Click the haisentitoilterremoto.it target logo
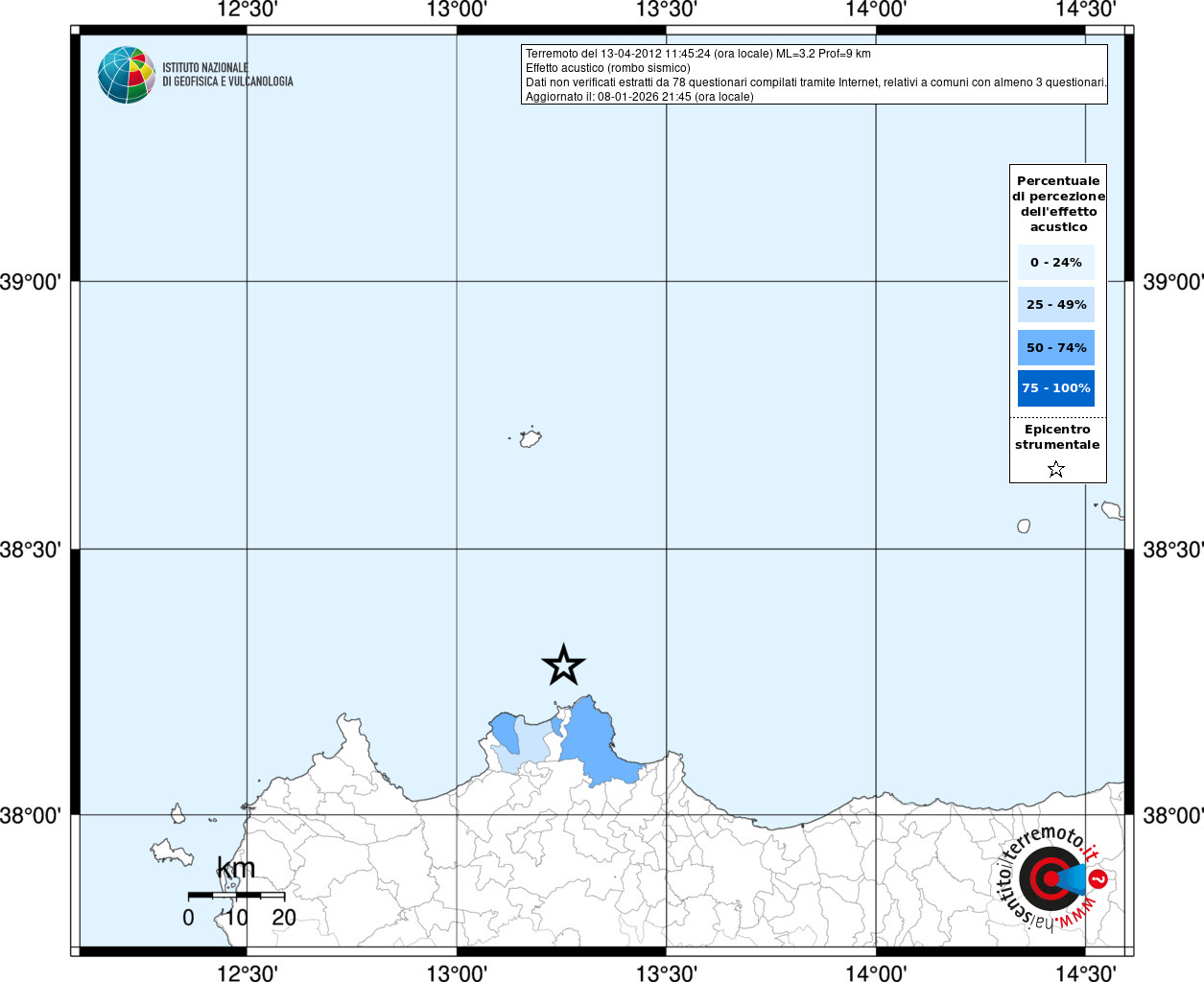The height and width of the screenshot is (982, 1204). (1053, 877)
